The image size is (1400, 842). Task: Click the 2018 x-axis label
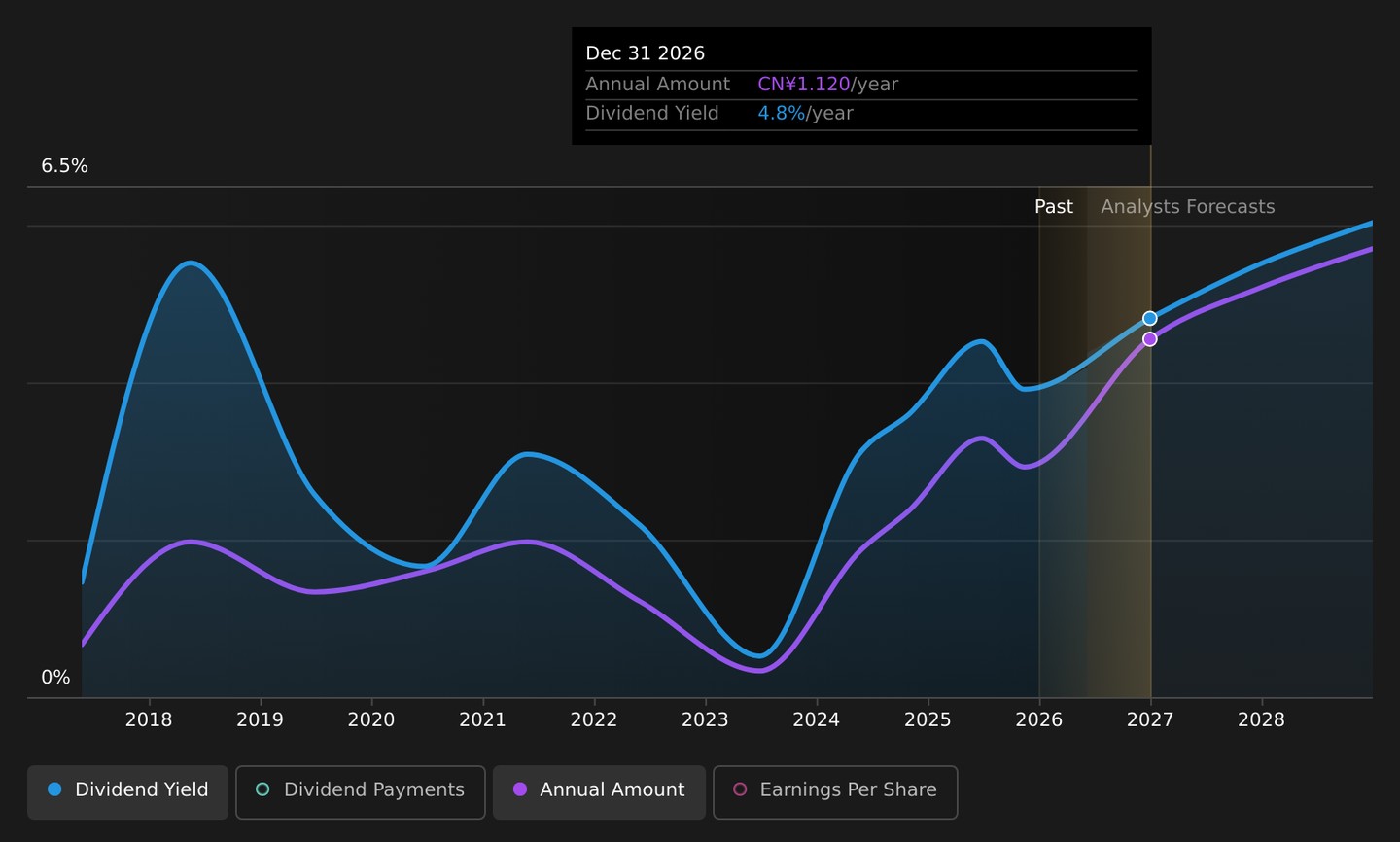(149, 719)
